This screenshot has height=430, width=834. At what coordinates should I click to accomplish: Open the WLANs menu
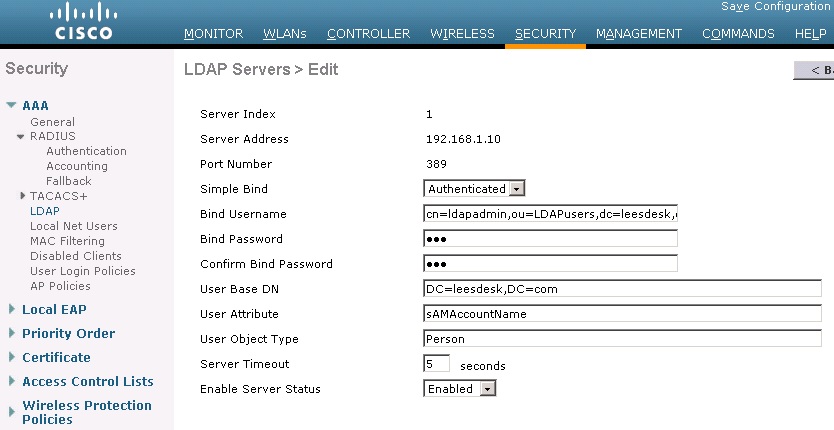click(x=285, y=34)
